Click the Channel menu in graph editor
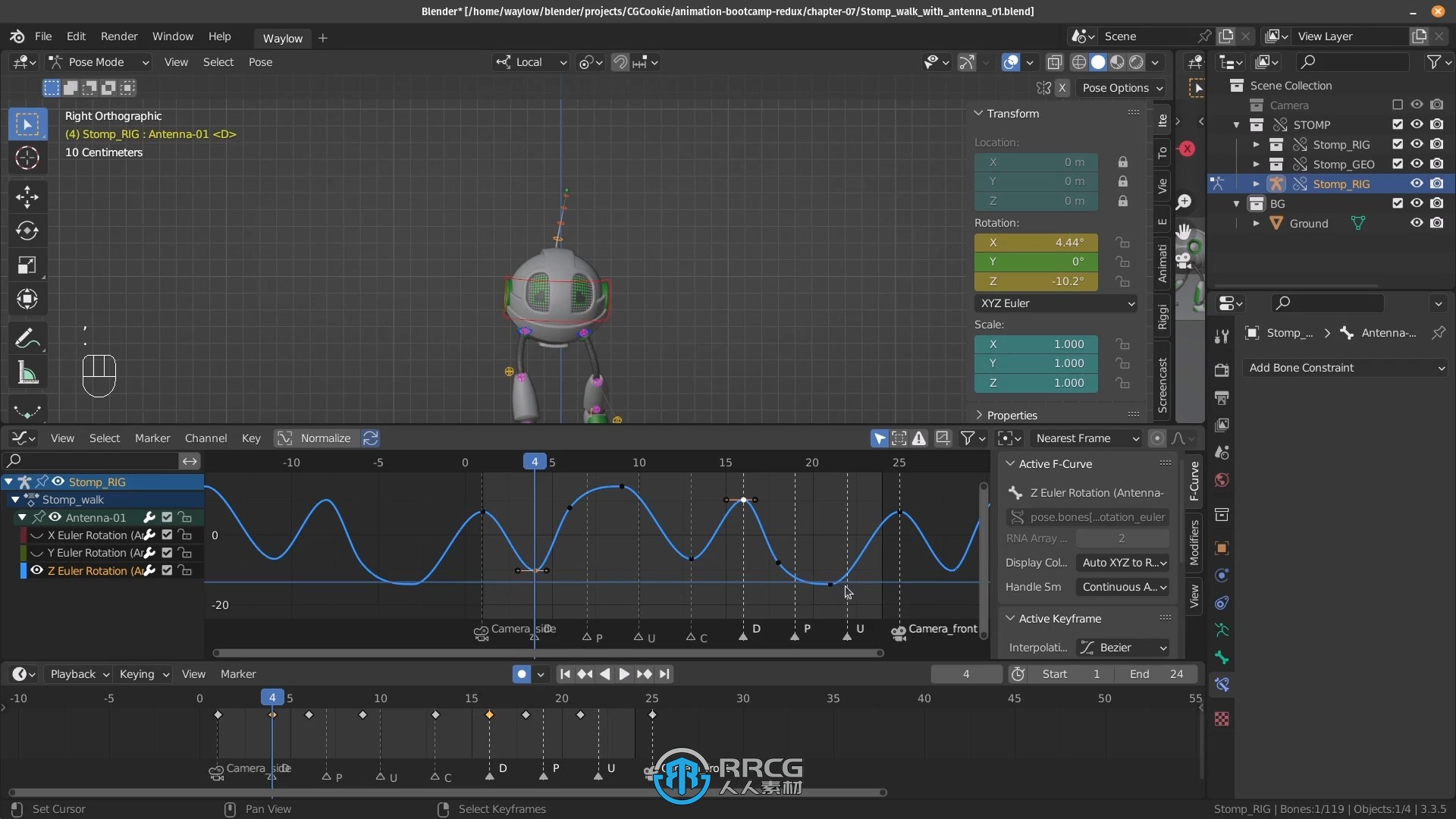Image resolution: width=1456 pixels, height=819 pixels. tap(206, 438)
